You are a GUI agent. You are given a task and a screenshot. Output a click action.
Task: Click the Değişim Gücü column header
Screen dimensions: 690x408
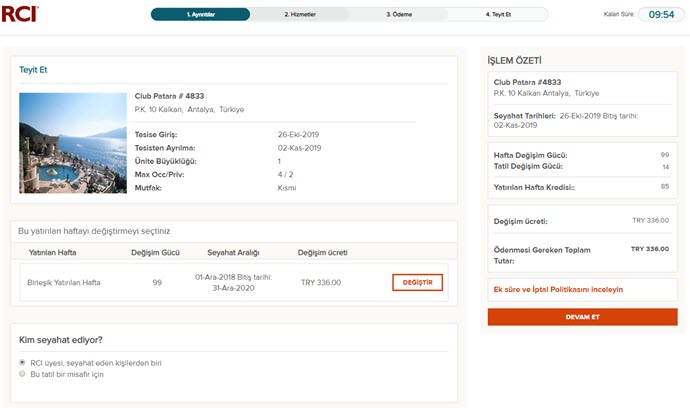click(155, 253)
